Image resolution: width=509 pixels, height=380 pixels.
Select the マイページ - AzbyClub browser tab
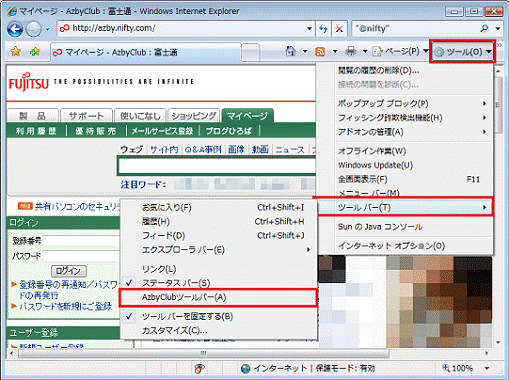145,52
